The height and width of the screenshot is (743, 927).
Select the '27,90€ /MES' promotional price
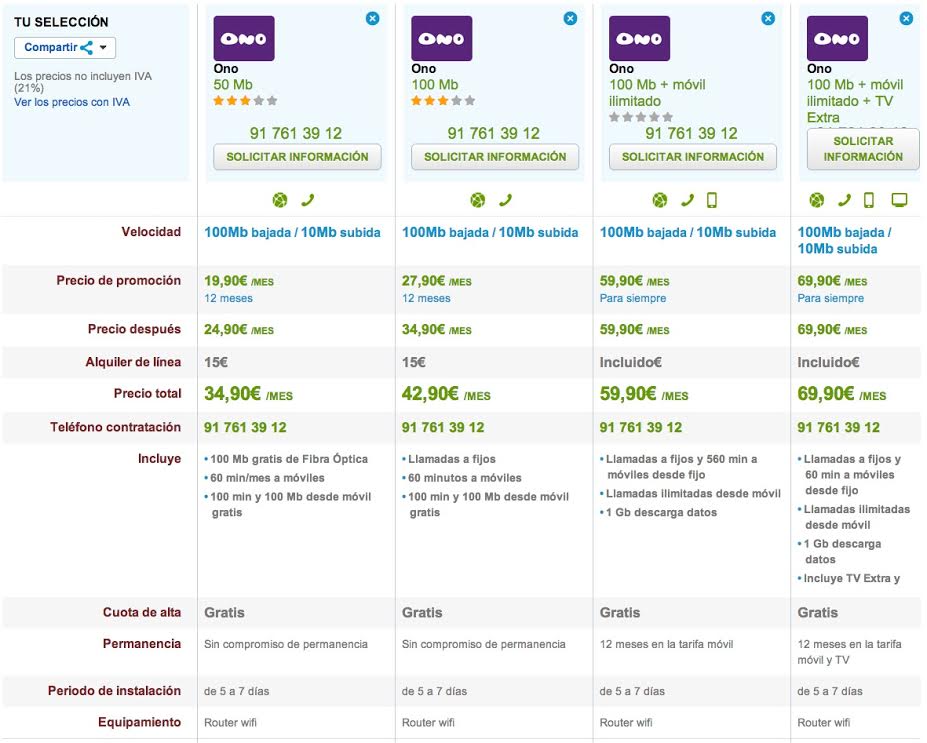pyautogui.click(x=437, y=281)
